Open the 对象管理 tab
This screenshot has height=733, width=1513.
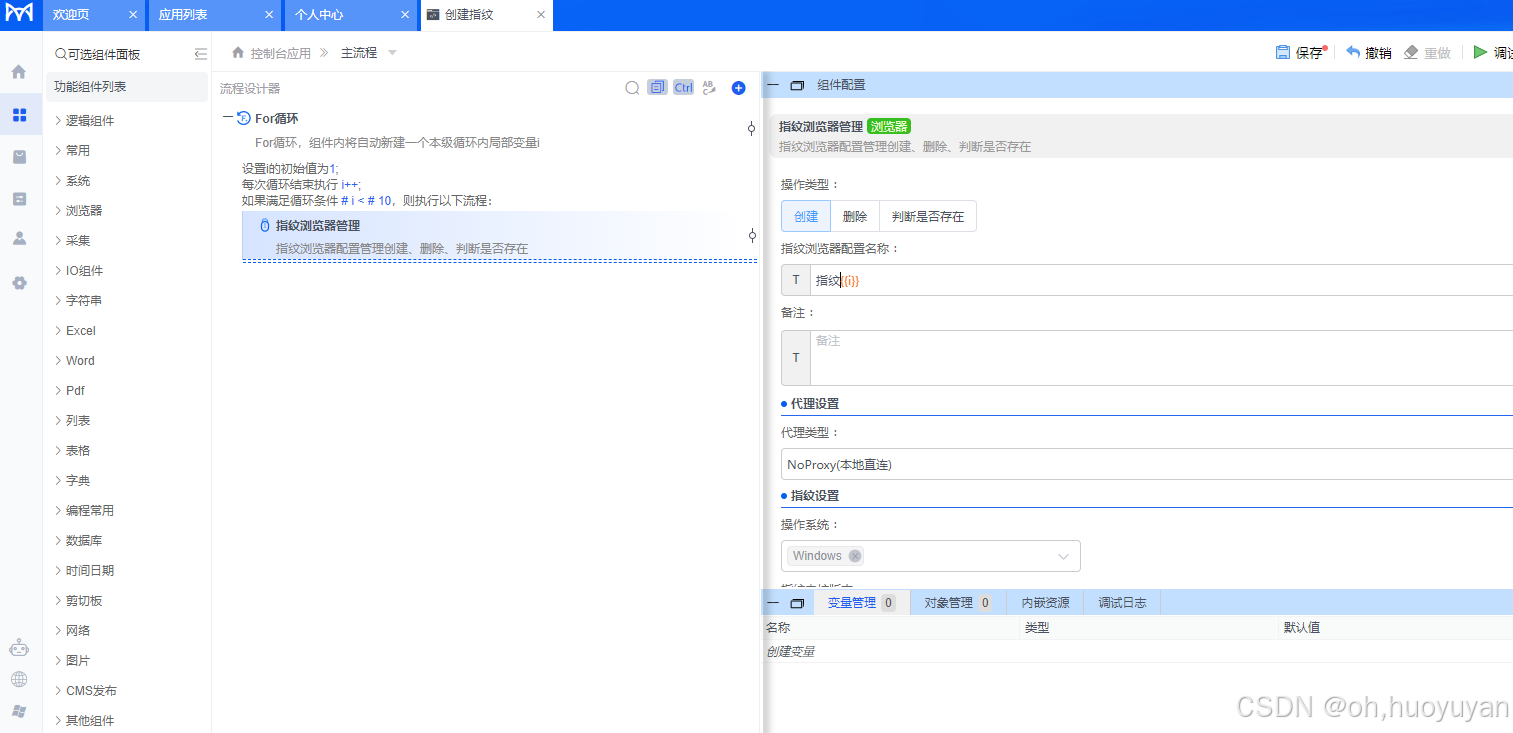958,603
